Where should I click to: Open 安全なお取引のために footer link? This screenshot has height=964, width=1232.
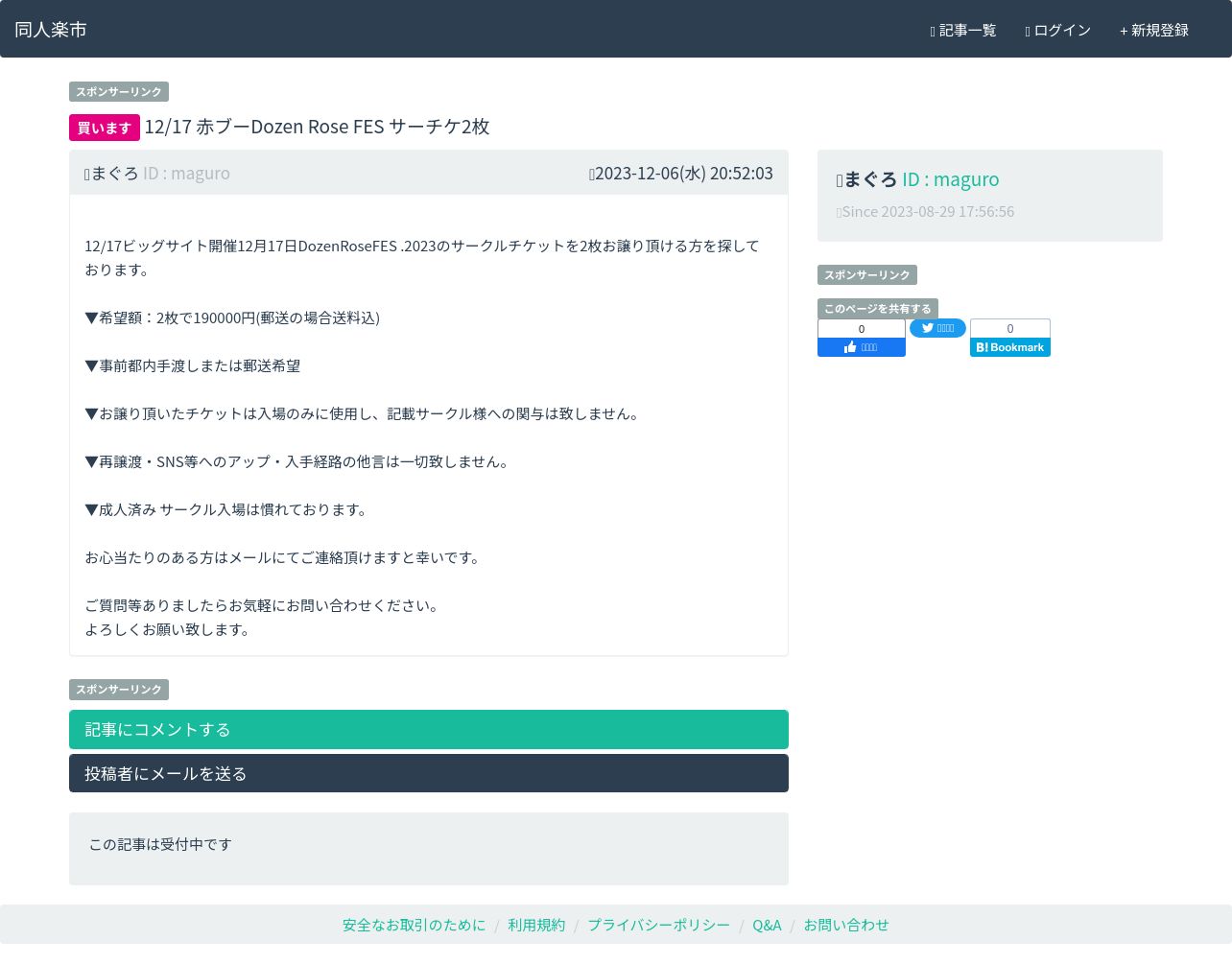coord(414,925)
